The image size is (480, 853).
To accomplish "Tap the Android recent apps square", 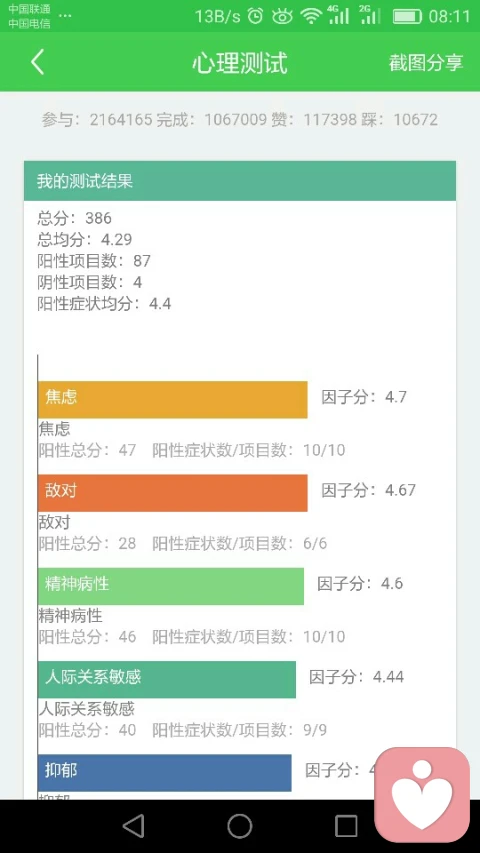I will click(346, 826).
